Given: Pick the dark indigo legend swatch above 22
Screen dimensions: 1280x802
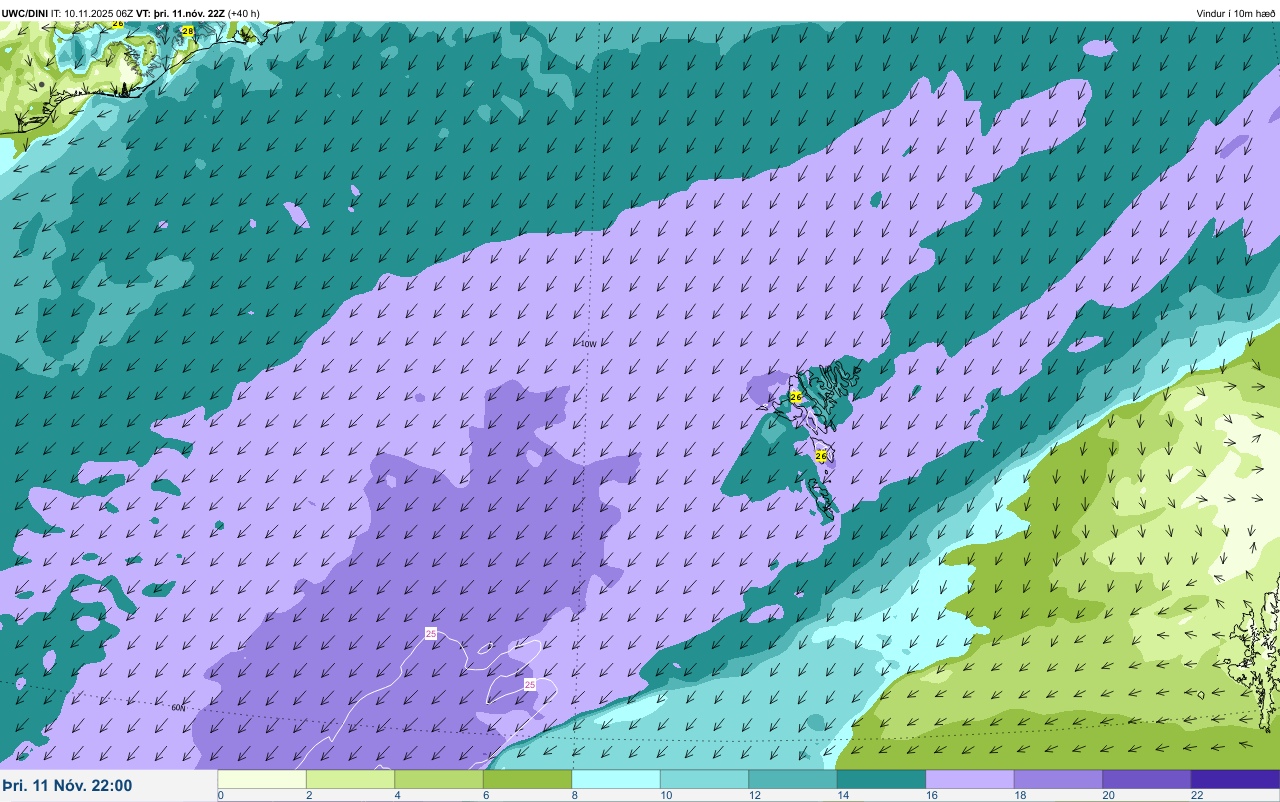Looking at the screenshot, I should pos(1235,779).
